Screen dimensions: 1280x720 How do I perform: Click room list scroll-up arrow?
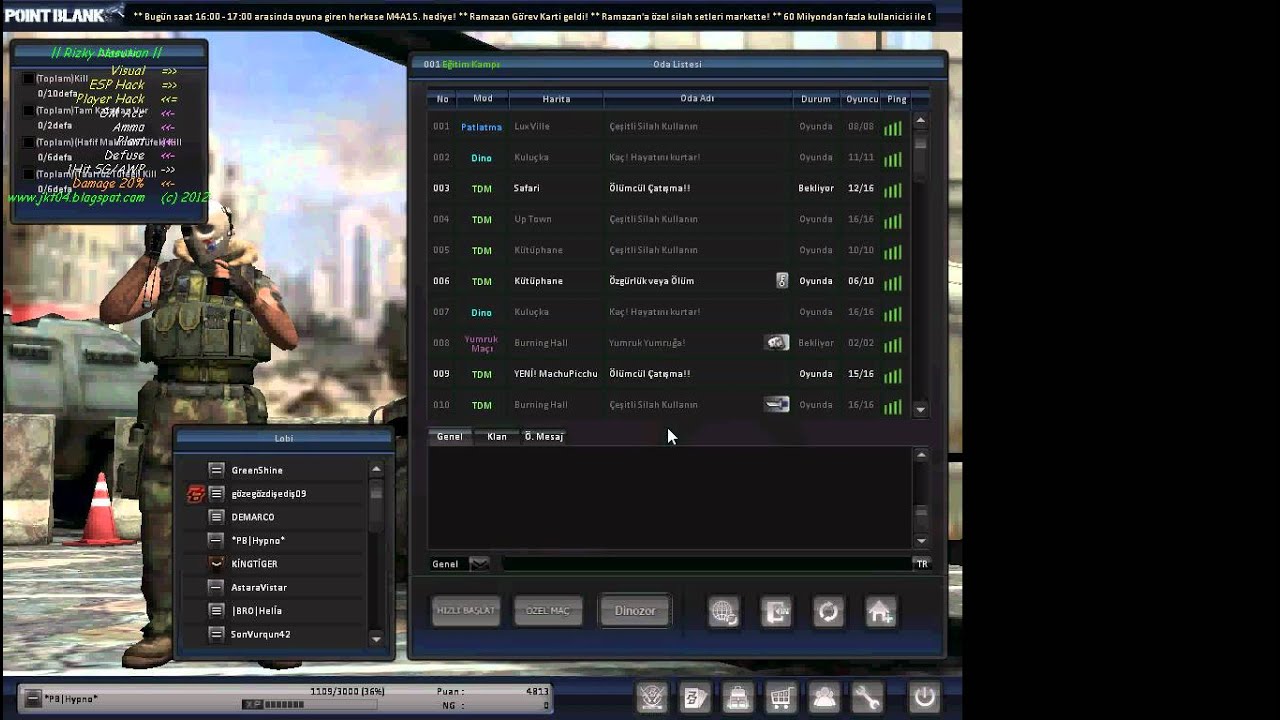(921, 120)
